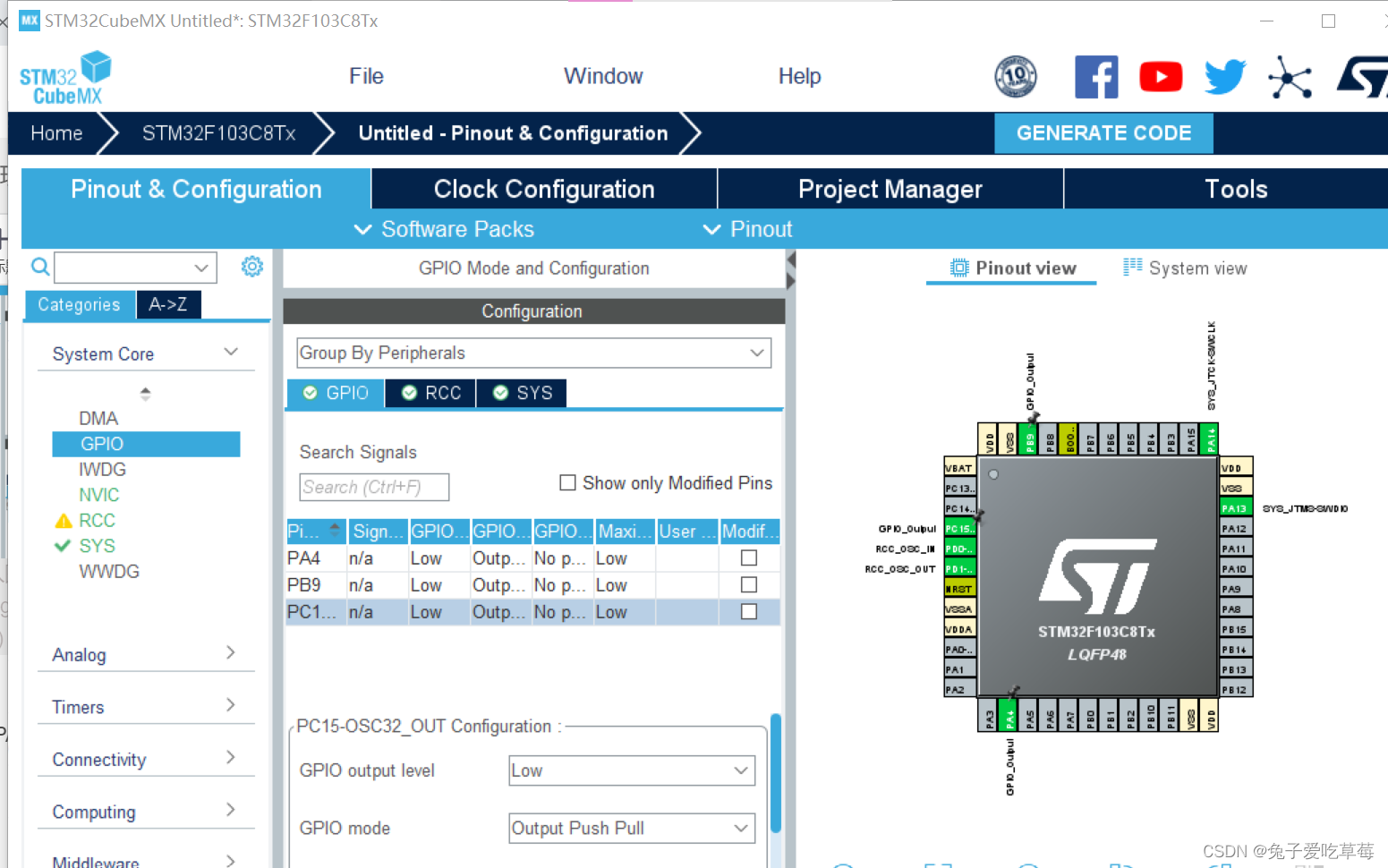Open the File menu
Screen dimensions: 1388x868
(x=366, y=76)
